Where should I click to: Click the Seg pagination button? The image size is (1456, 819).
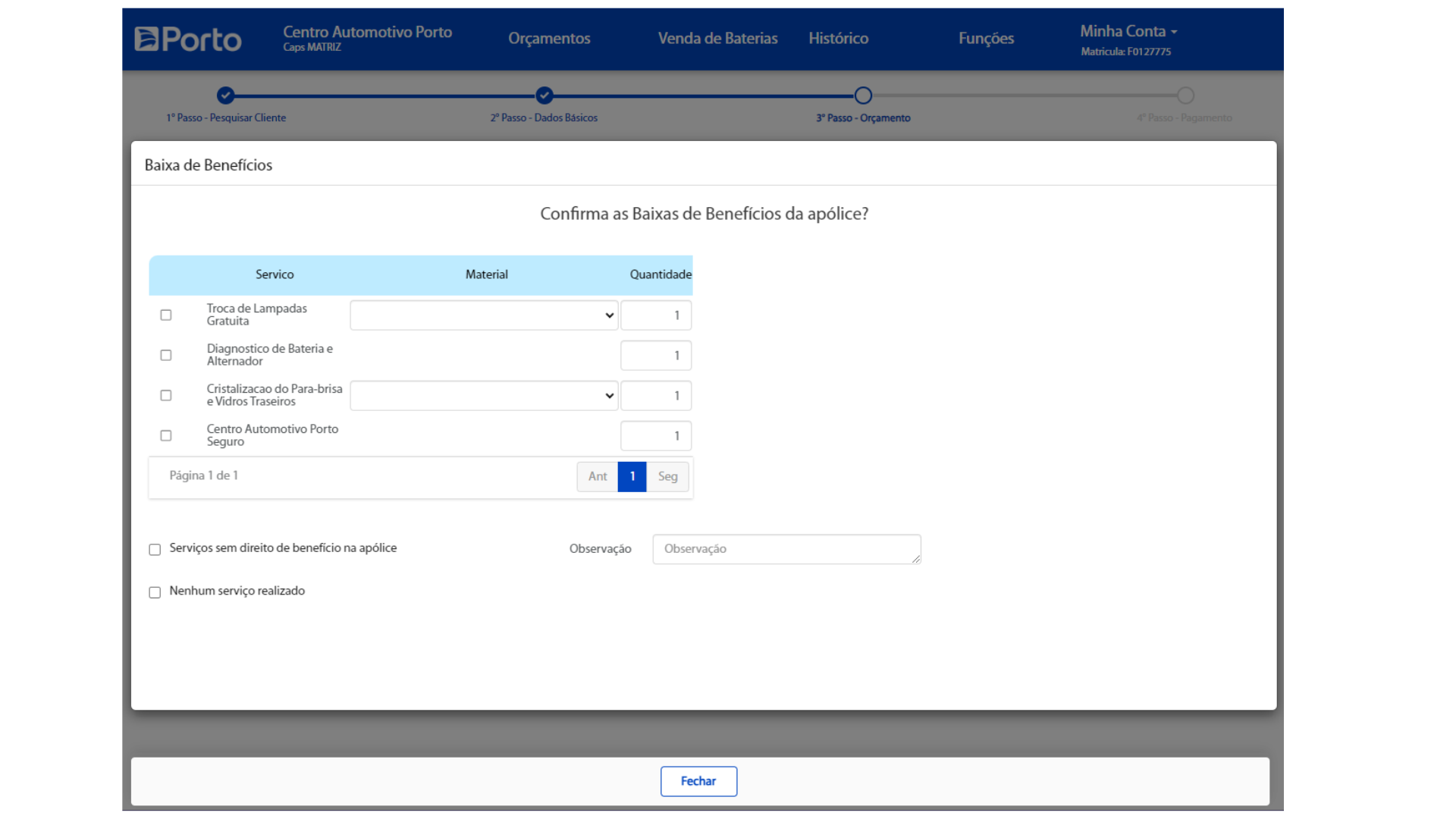pyautogui.click(x=667, y=476)
